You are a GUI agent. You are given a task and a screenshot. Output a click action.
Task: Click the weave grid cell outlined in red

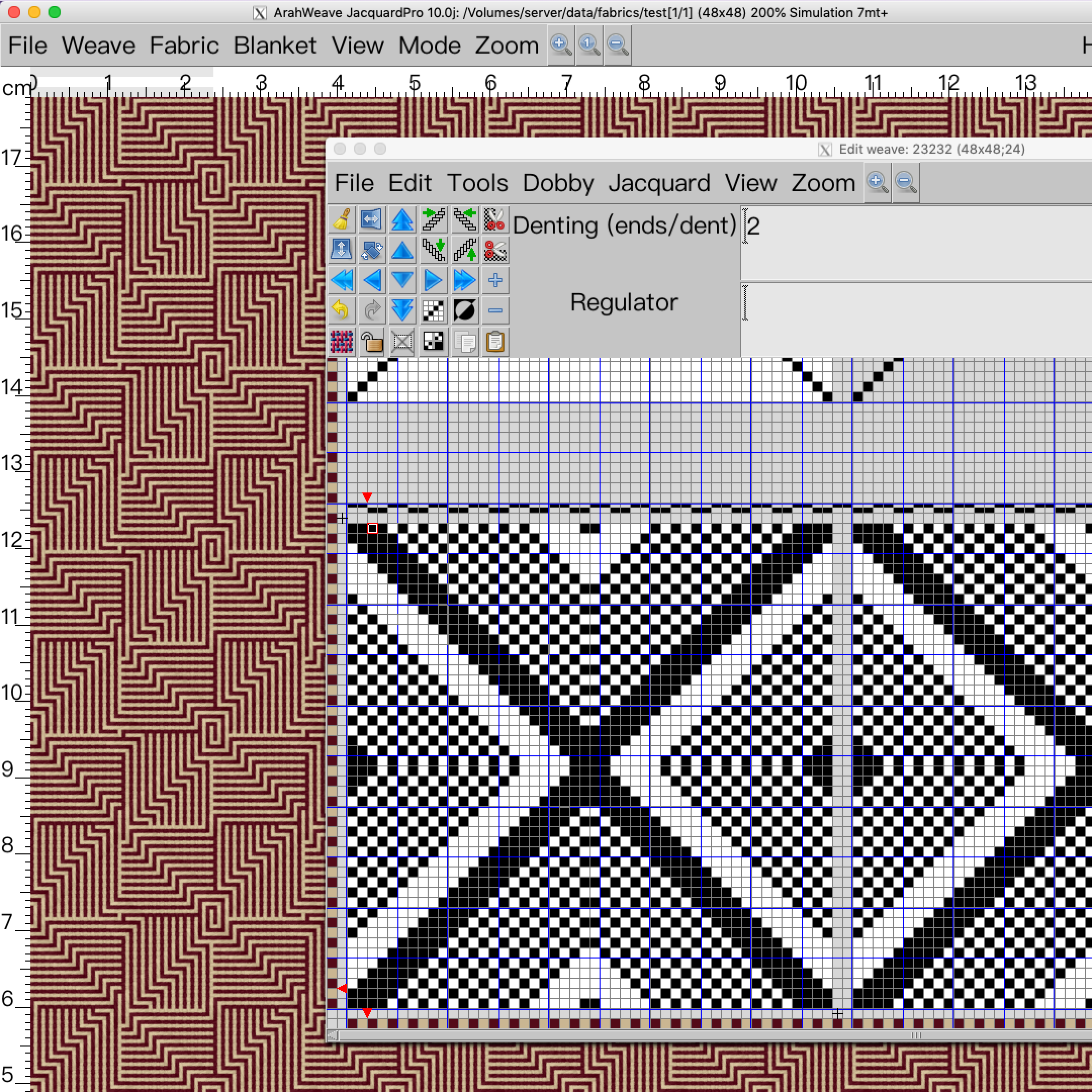(373, 528)
